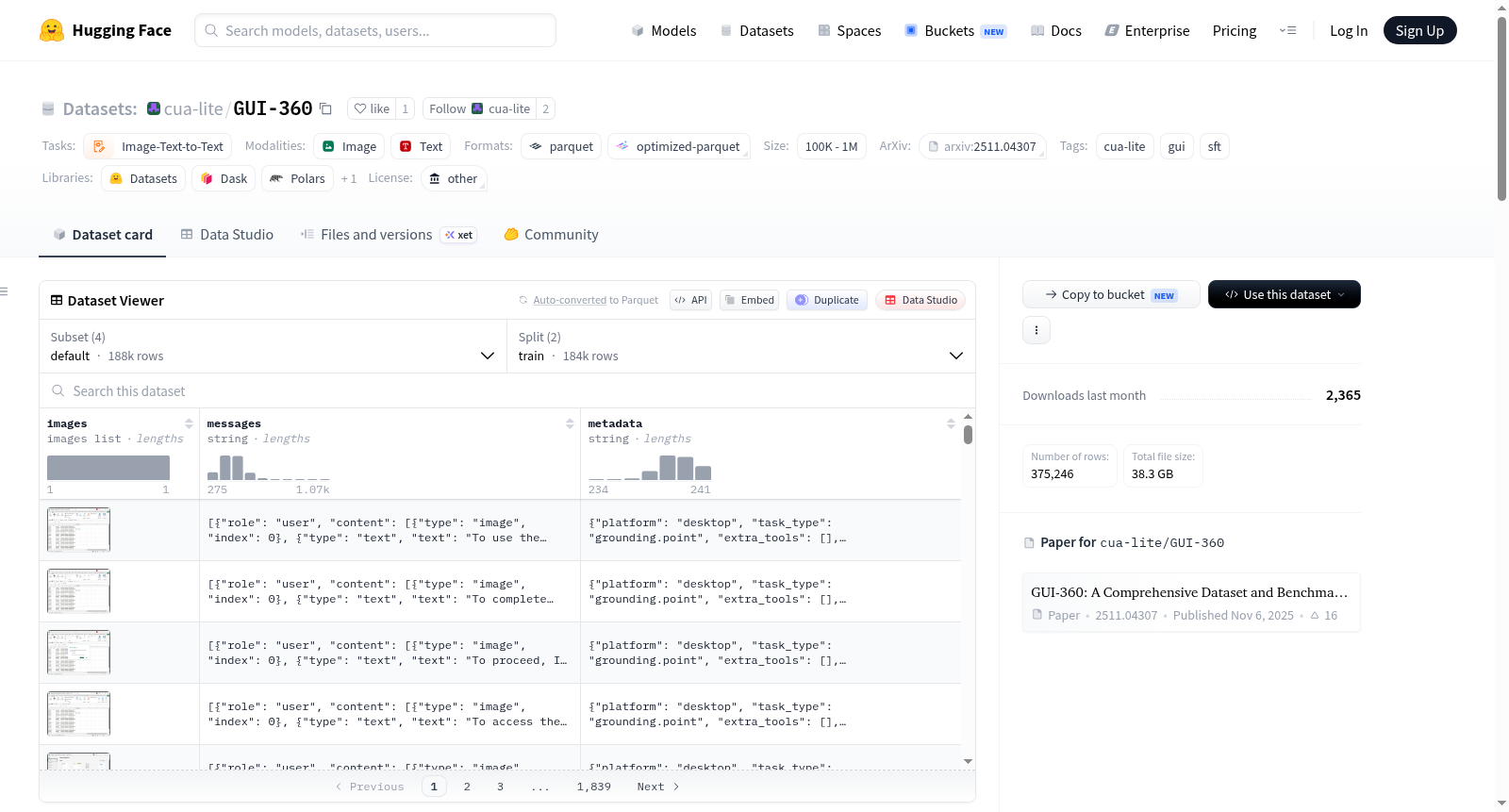Open the Pricing page

coord(1235,30)
